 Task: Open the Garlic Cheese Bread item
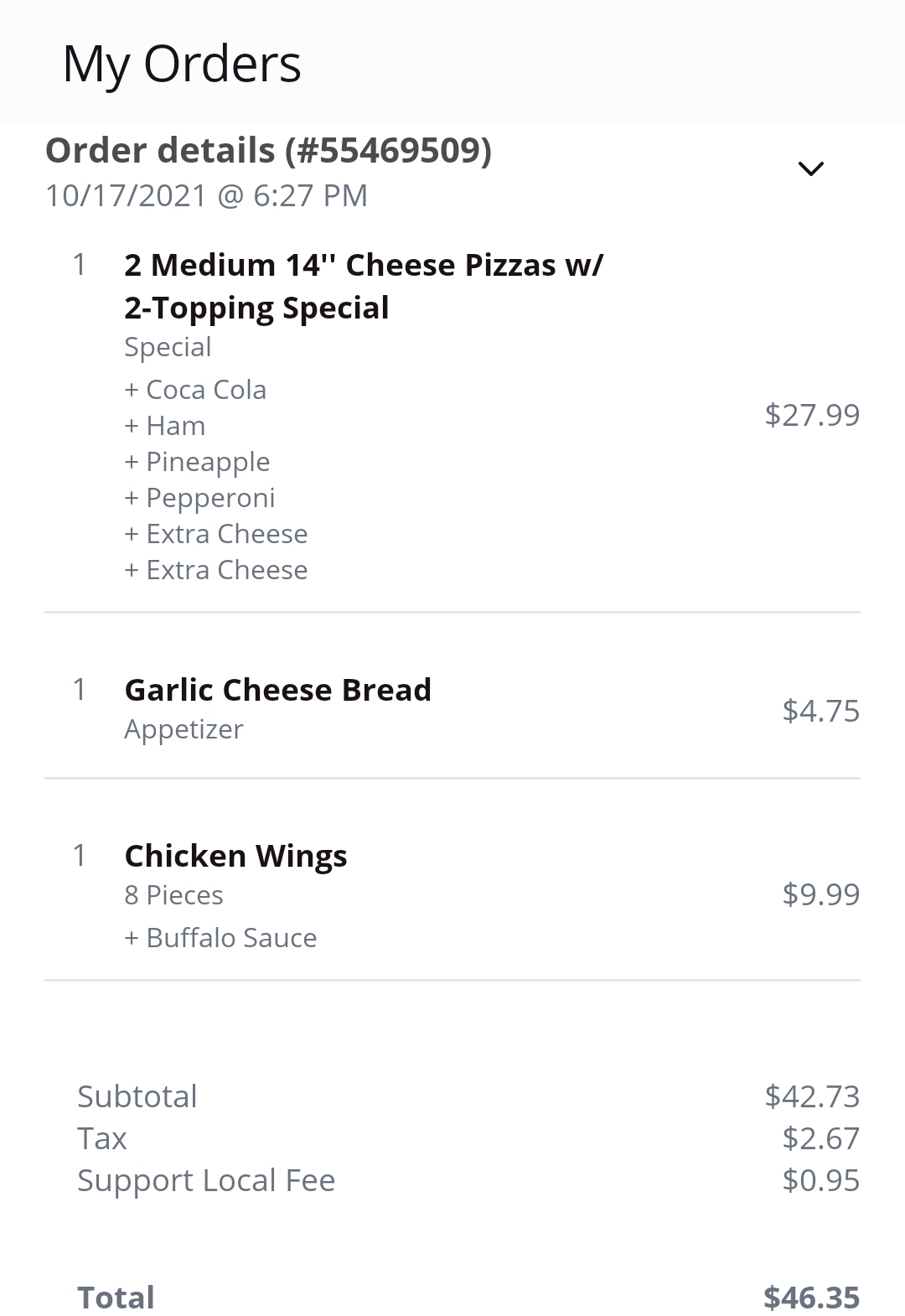tap(277, 690)
